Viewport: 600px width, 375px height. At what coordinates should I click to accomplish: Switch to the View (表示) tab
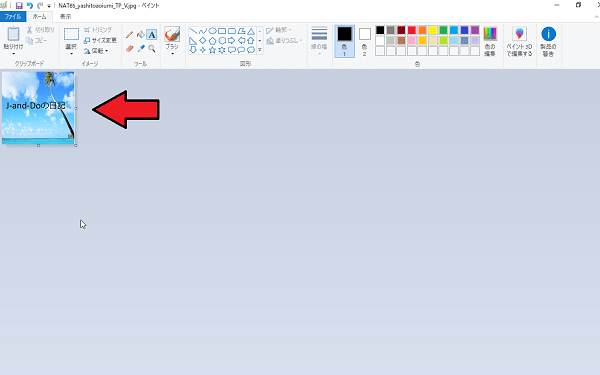pyautogui.click(x=65, y=16)
